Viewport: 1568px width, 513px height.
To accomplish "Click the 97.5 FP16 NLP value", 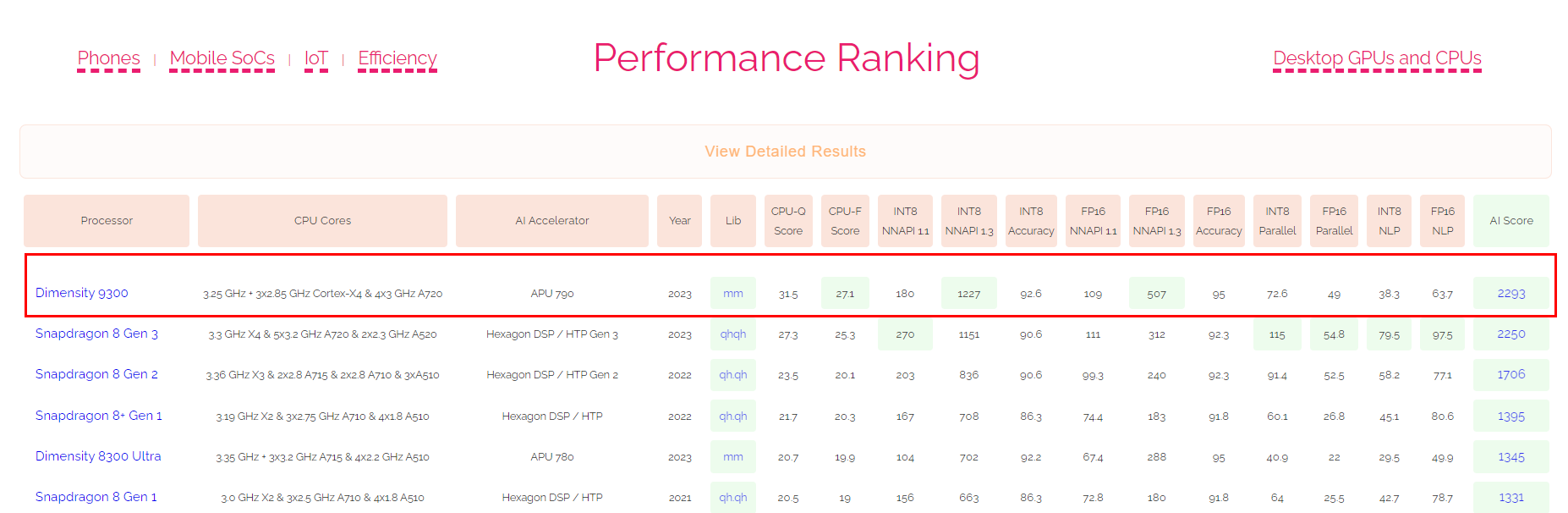I will pos(1443,334).
